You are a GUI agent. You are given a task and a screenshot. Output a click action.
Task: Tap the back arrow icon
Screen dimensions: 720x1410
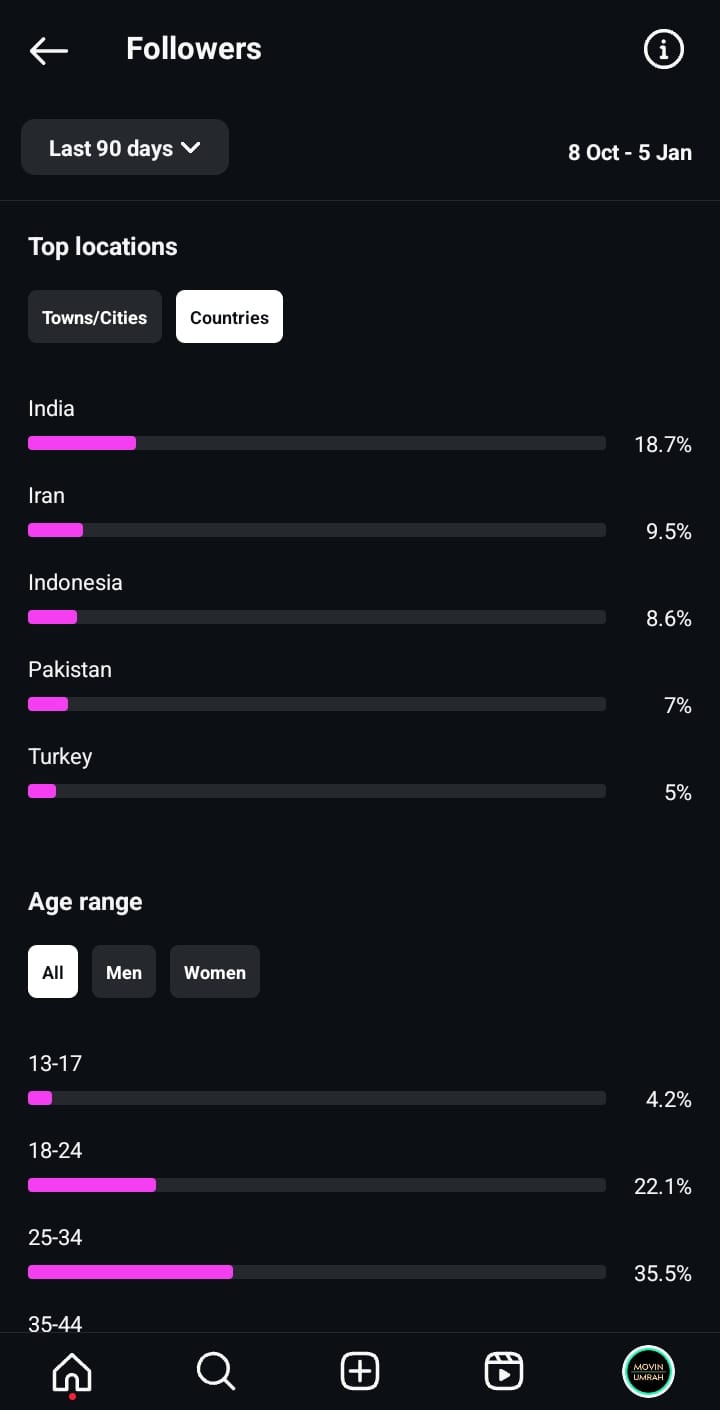click(48, 50)
